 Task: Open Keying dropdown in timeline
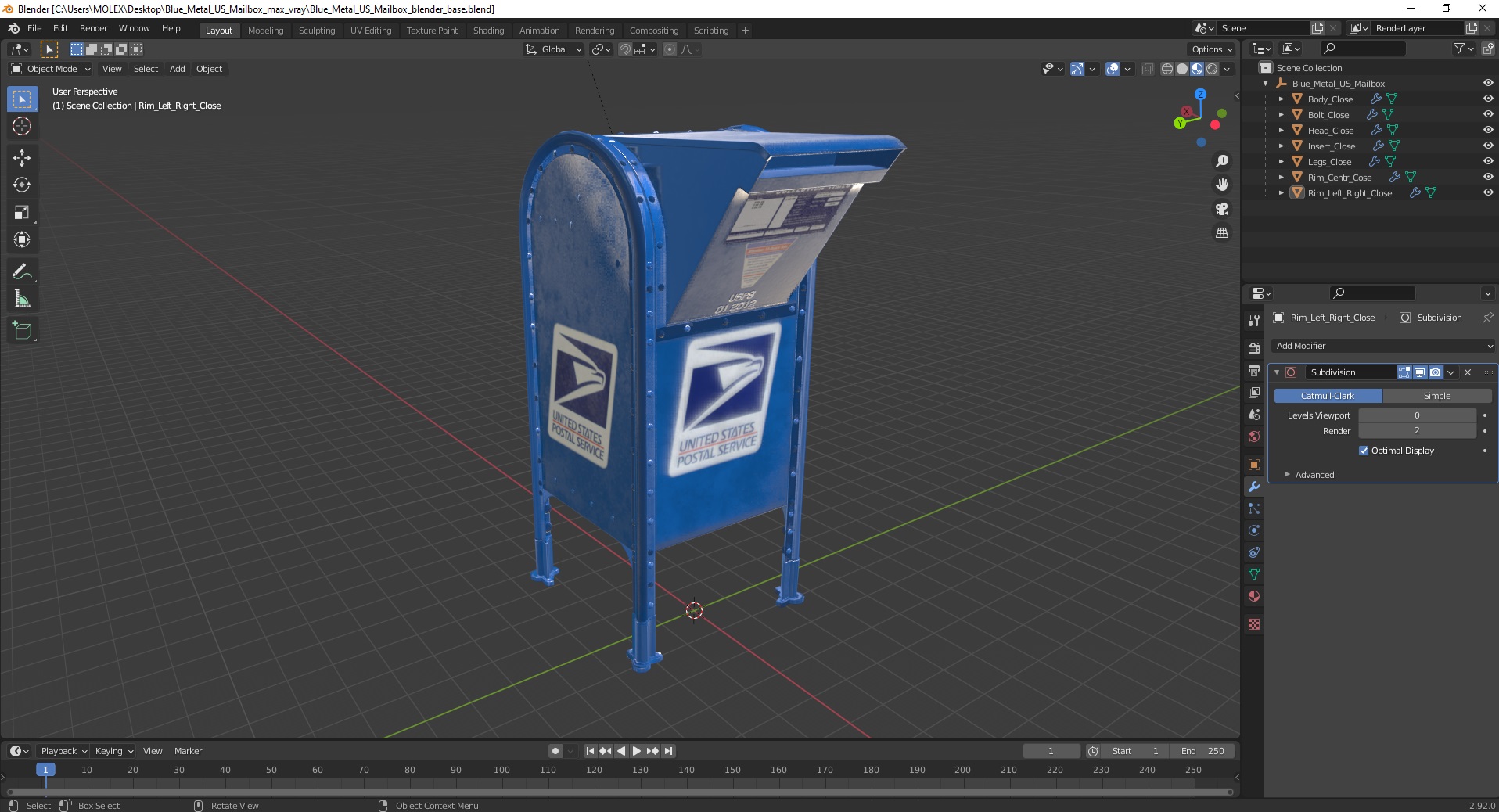[113, 751]
